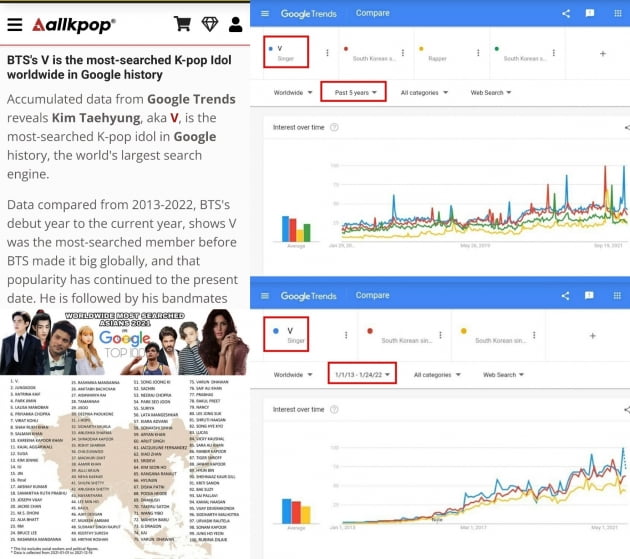This screenshot has width=630, height=559.
Task: Open the article headline about BTS's V
Action: tap(119, 67)
